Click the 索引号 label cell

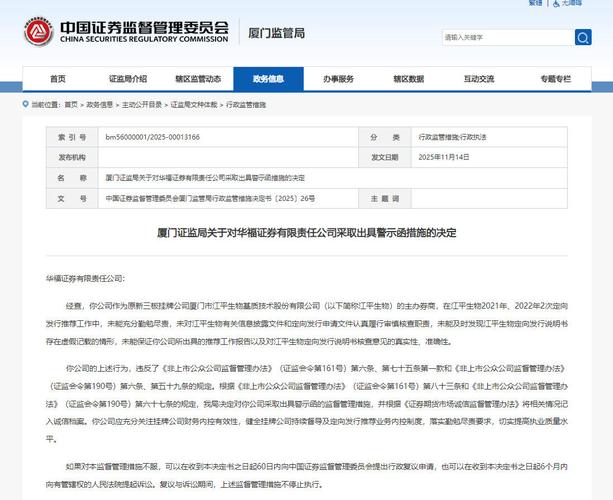(72, 137)
